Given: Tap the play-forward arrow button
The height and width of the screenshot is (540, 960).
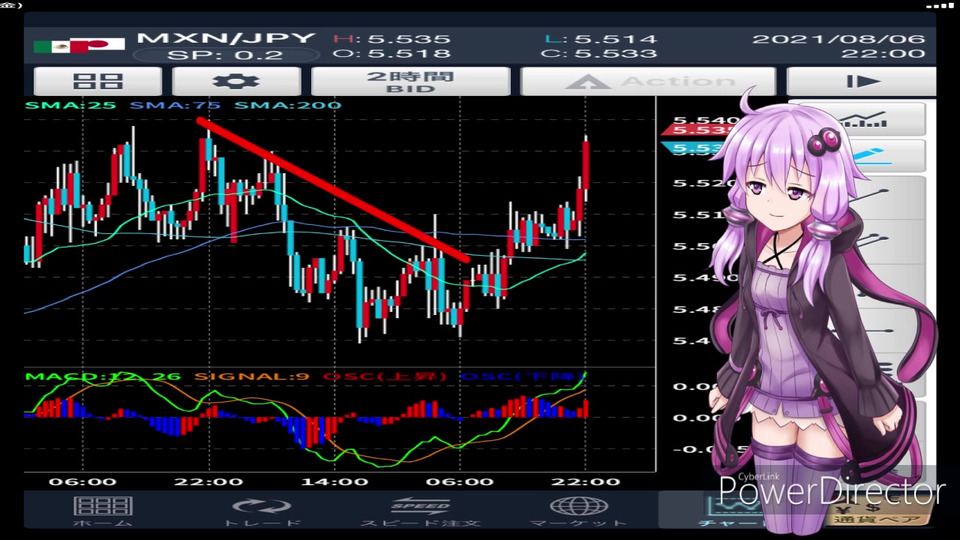Looking at the screenshot, I should point(861,81).
